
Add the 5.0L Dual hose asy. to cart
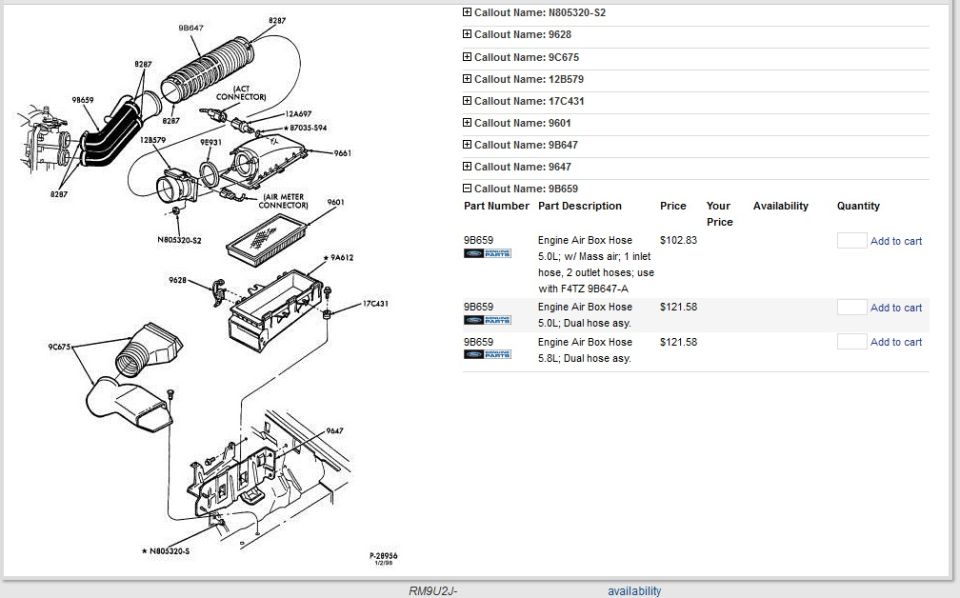[896, 308]
